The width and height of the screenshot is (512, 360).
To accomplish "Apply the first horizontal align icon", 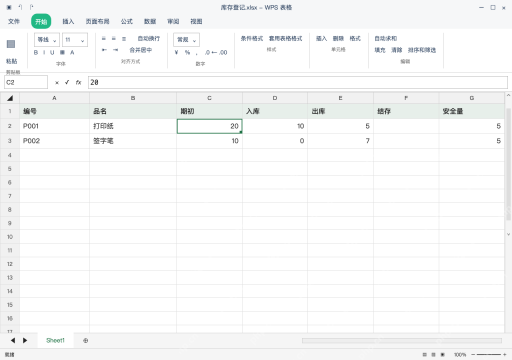I will (x=104, y=39).
